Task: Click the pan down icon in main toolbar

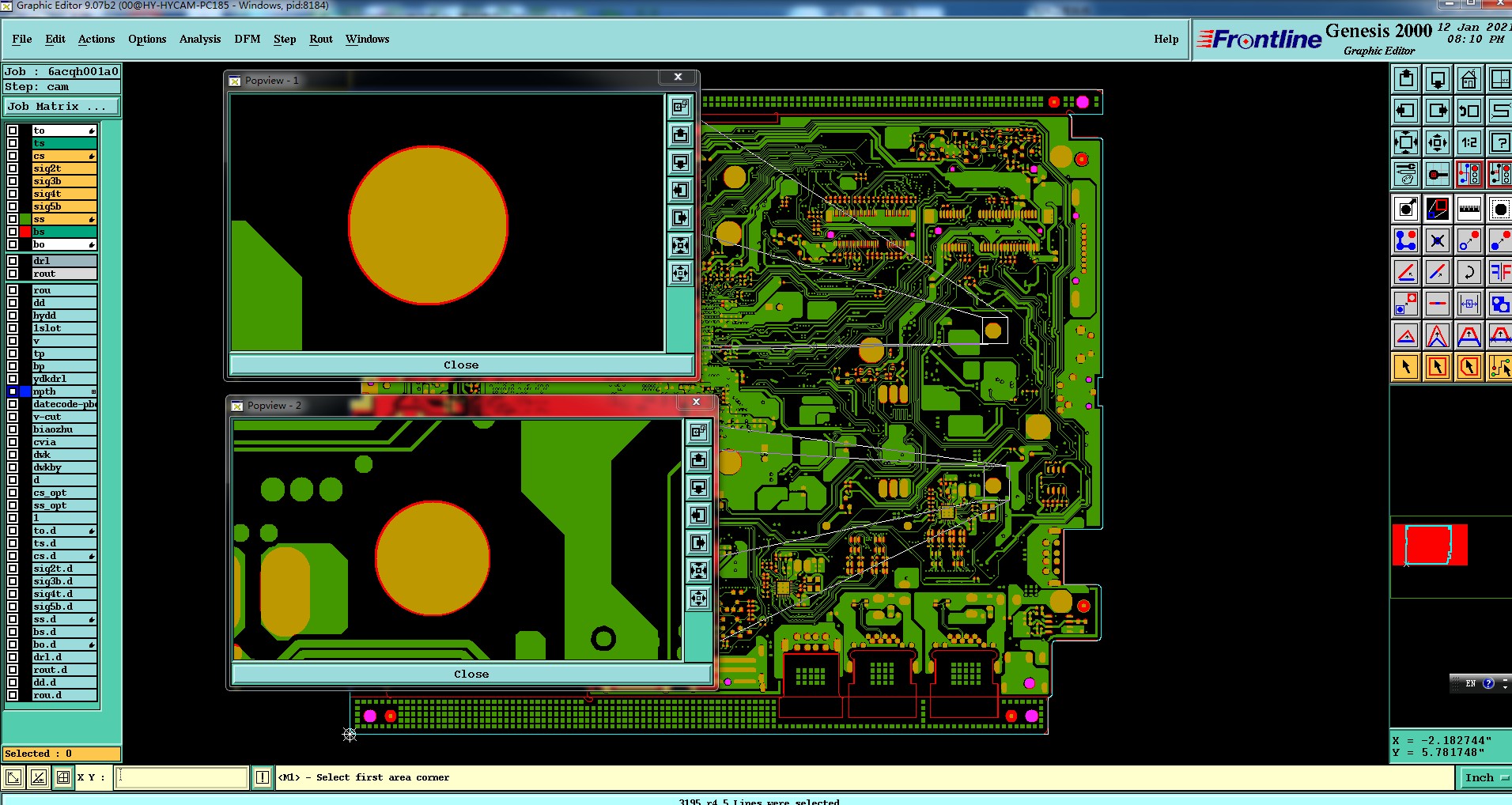Action: [1438, 79]
